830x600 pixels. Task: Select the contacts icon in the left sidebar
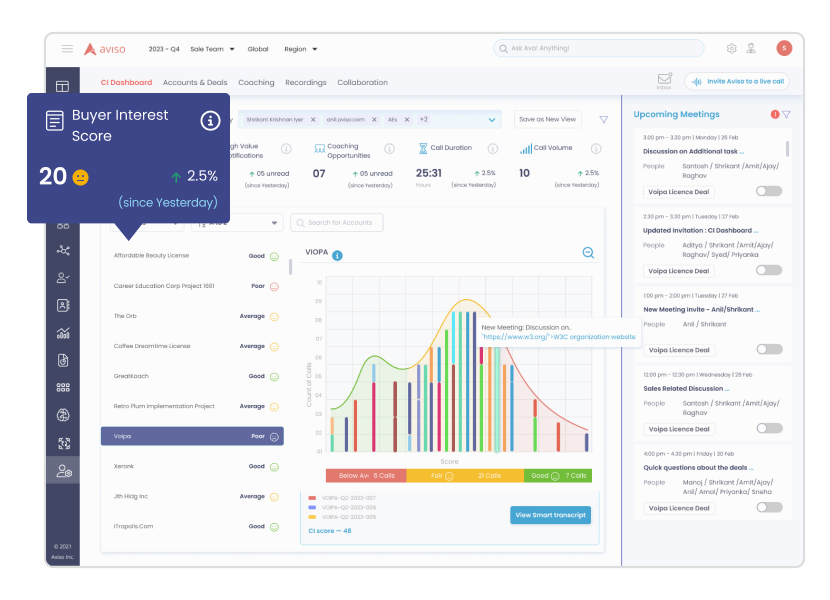[63, 303]
